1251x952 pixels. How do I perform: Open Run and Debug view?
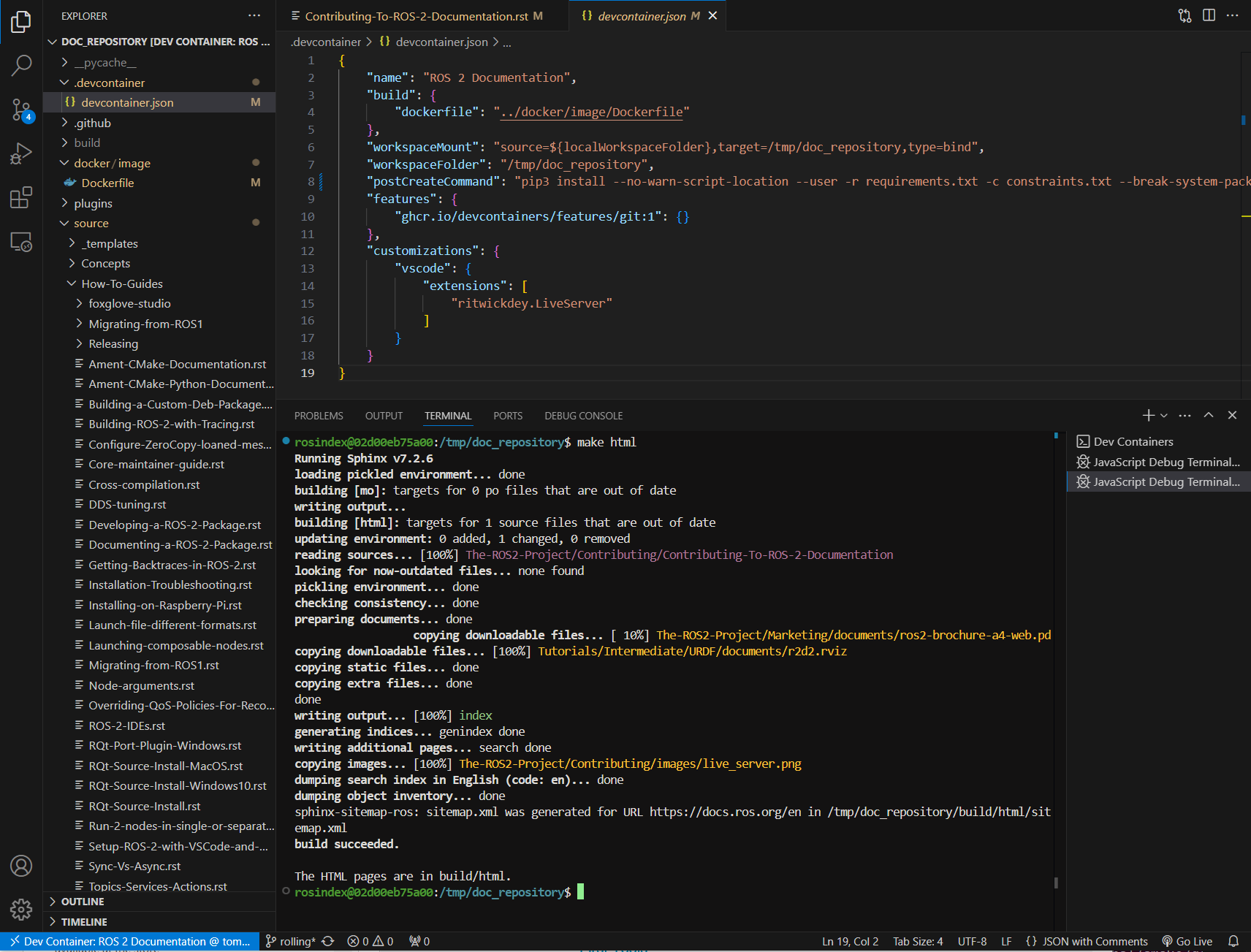[x=21, y=153]
